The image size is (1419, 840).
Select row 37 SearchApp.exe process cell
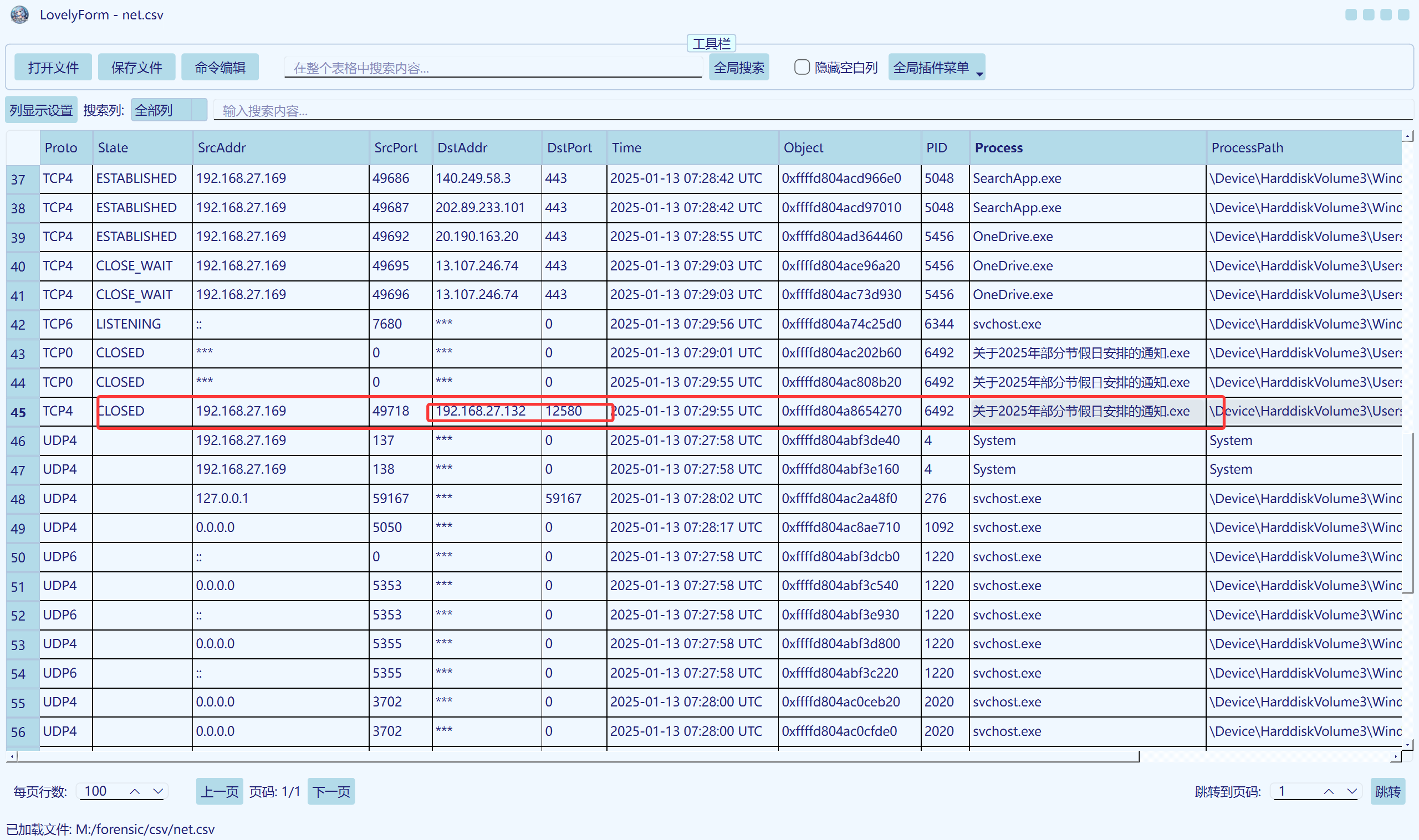[1087, 178]
